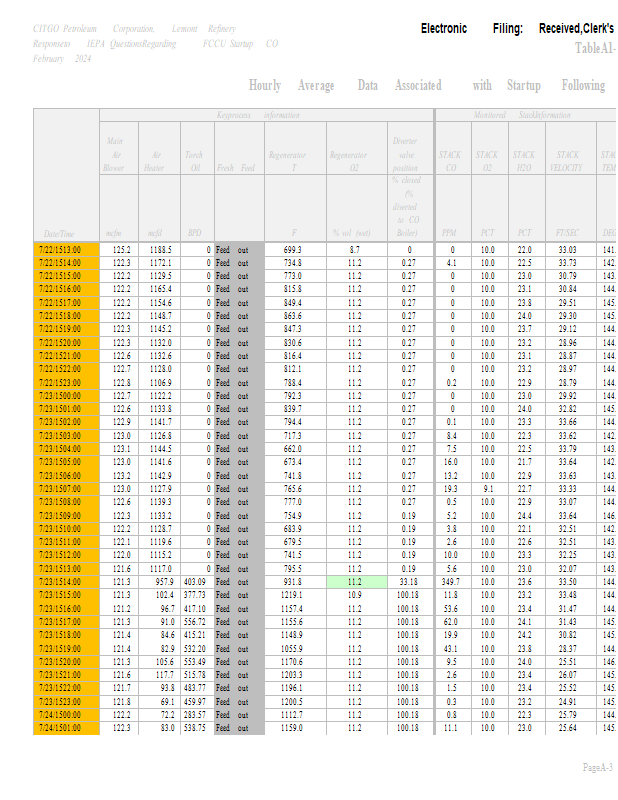Select the 'CITGO Petroleum Corporation, Lemont Refinery' header line

tap(134, 29)
